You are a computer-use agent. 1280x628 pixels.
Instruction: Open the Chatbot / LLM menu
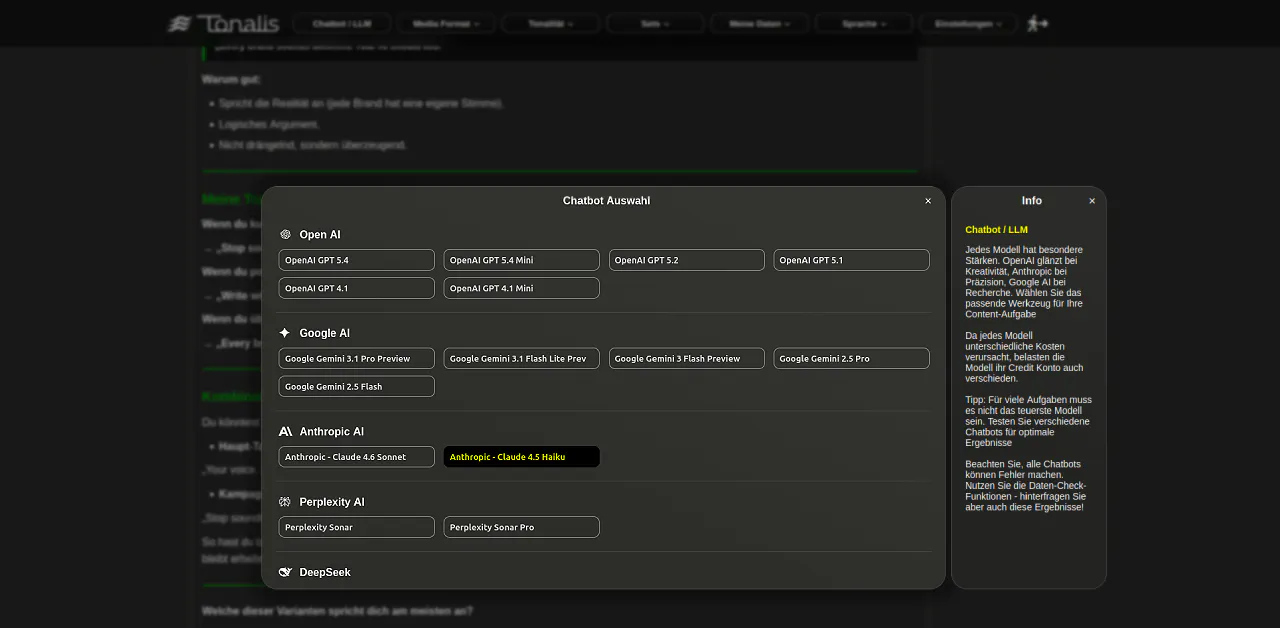[342, 24]
